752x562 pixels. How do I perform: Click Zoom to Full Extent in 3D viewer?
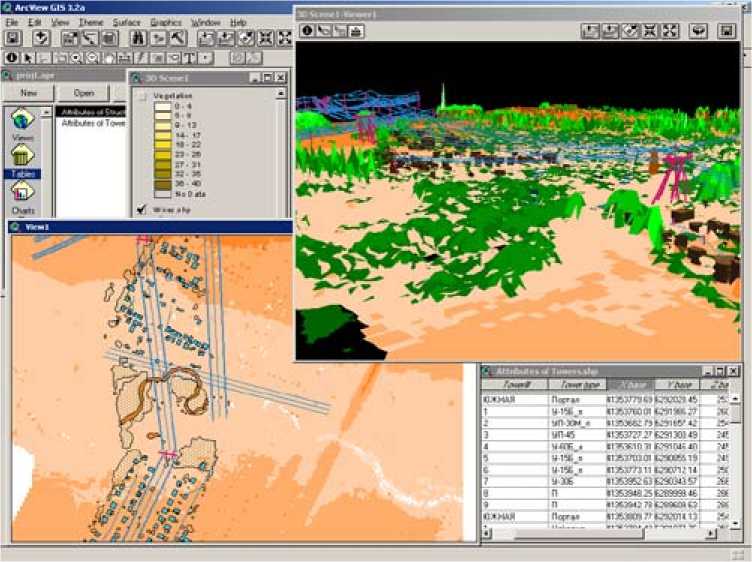(670, 31)
